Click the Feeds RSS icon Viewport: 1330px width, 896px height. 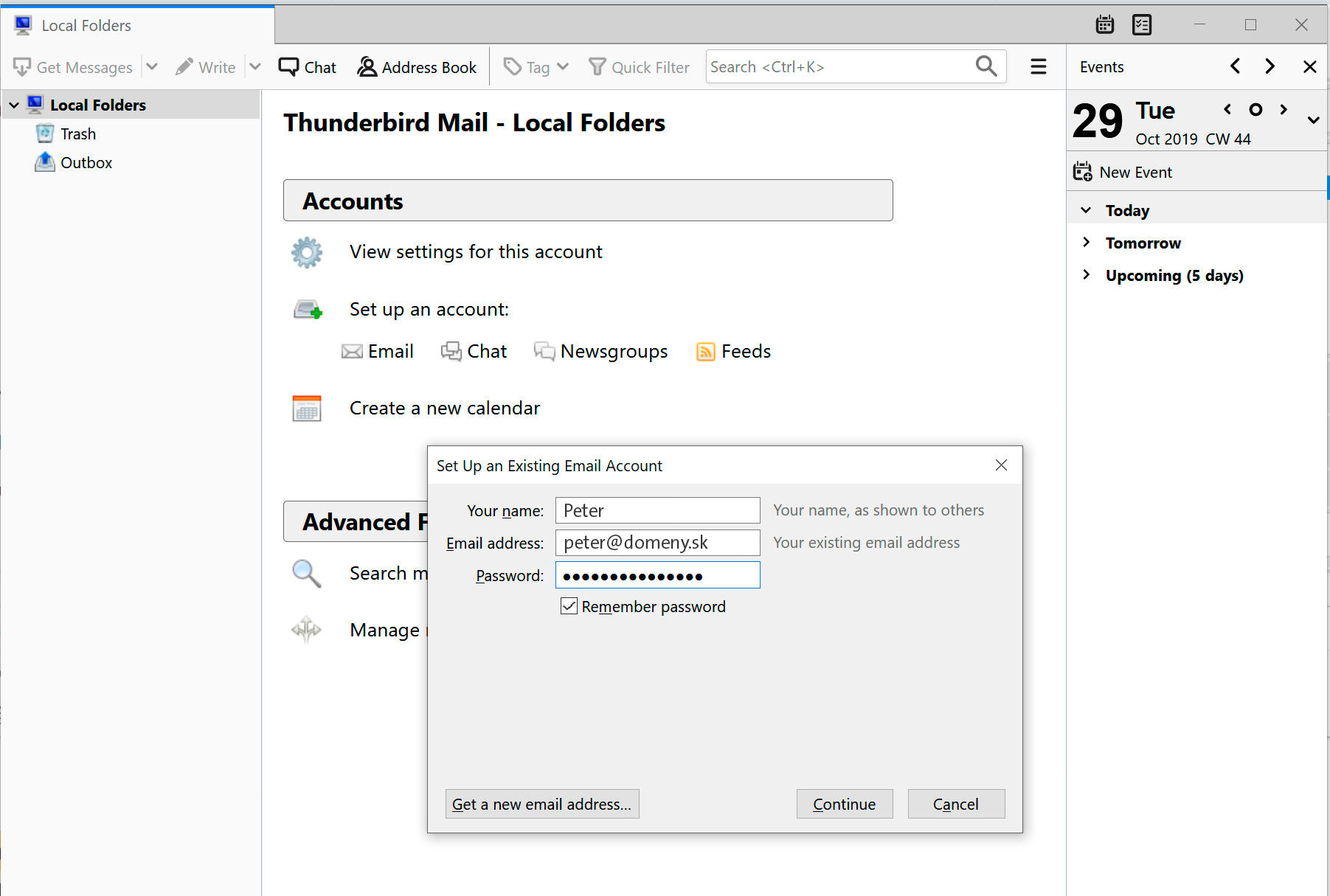705,352
